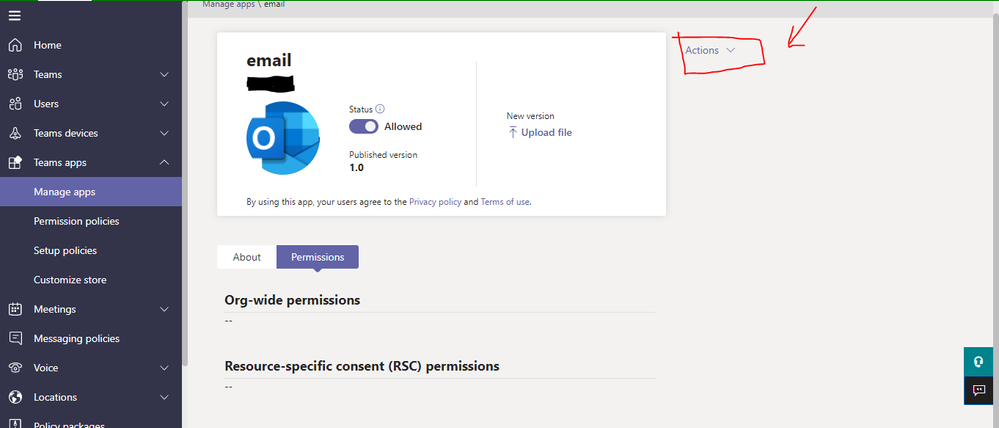The image size is (999, 428).
Task: Switch to the About tab
Action: click(247, 257)
